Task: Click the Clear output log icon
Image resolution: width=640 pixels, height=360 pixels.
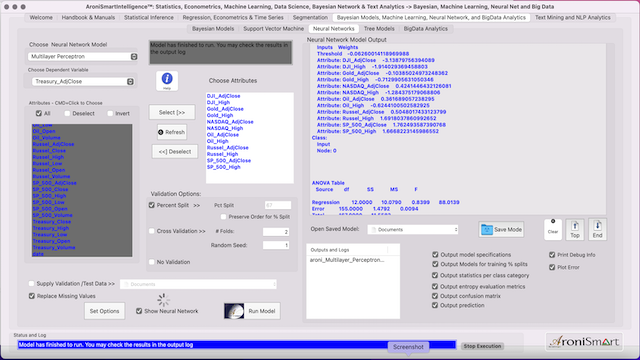Action: (x=553, y=229)
